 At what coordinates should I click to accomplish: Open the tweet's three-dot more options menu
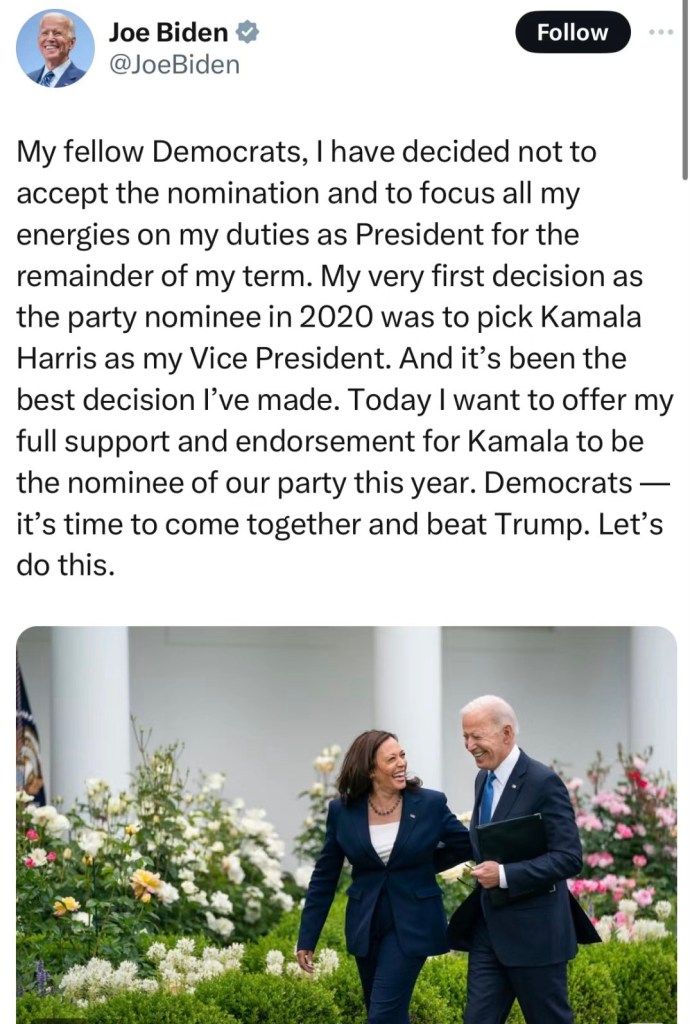661,32
